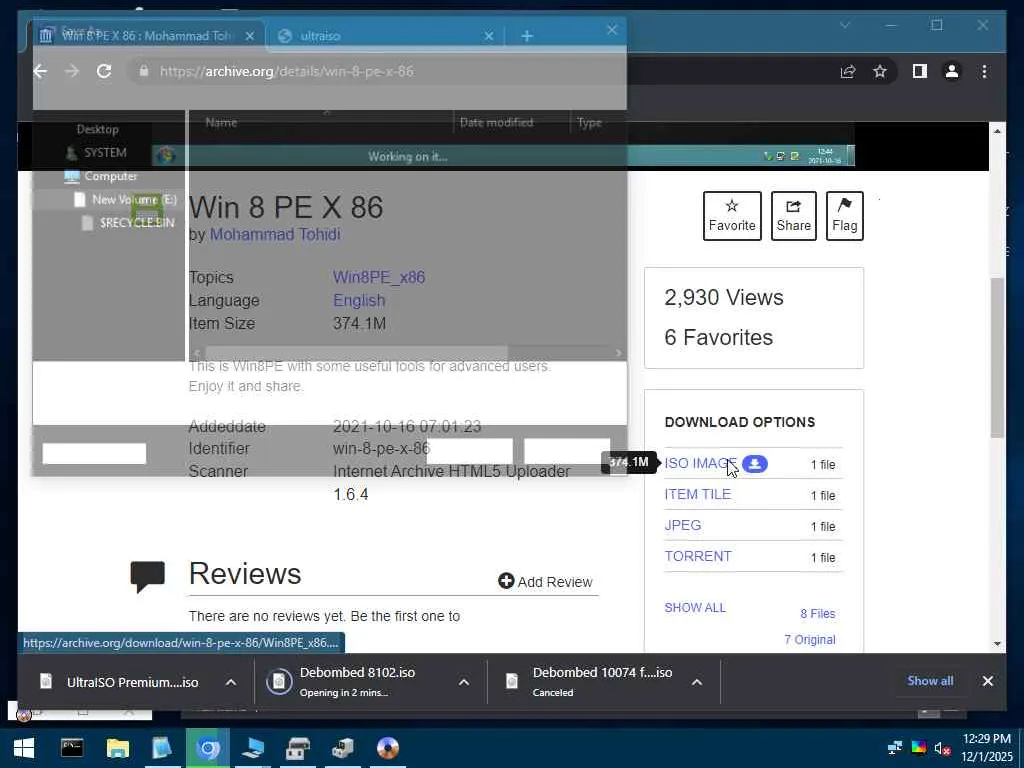Open Chrome side panel
1024x768 pixels.
click(x=920, y=71)
